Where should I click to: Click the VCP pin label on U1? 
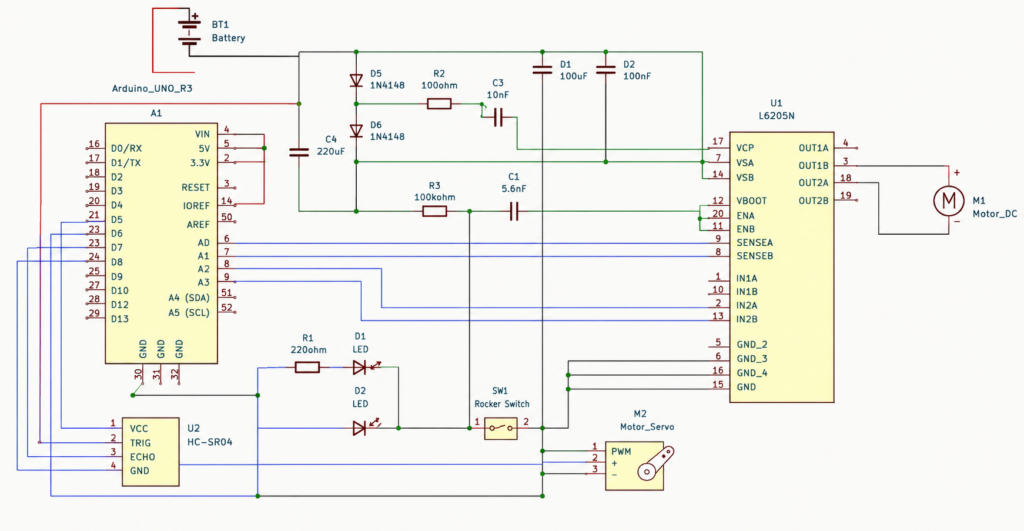click(x=745, y=148)
